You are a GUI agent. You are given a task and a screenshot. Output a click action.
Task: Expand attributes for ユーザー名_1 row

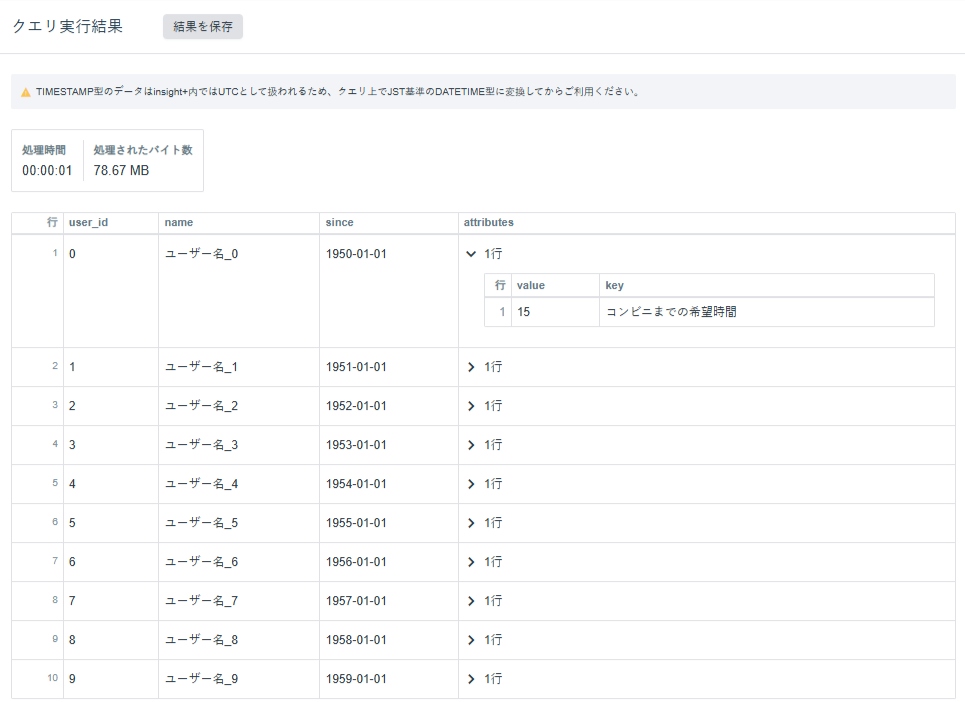[471, 367]
